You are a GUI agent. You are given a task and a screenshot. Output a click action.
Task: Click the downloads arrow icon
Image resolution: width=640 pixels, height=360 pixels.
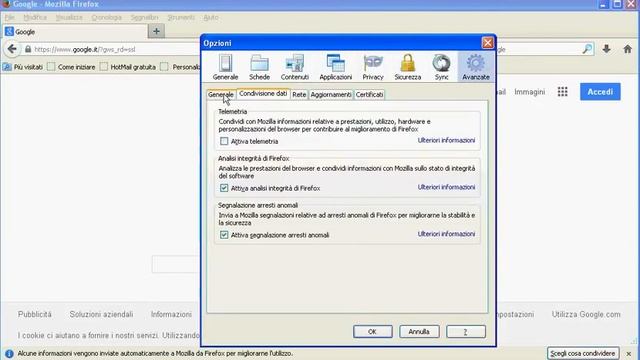pos(607,49)
